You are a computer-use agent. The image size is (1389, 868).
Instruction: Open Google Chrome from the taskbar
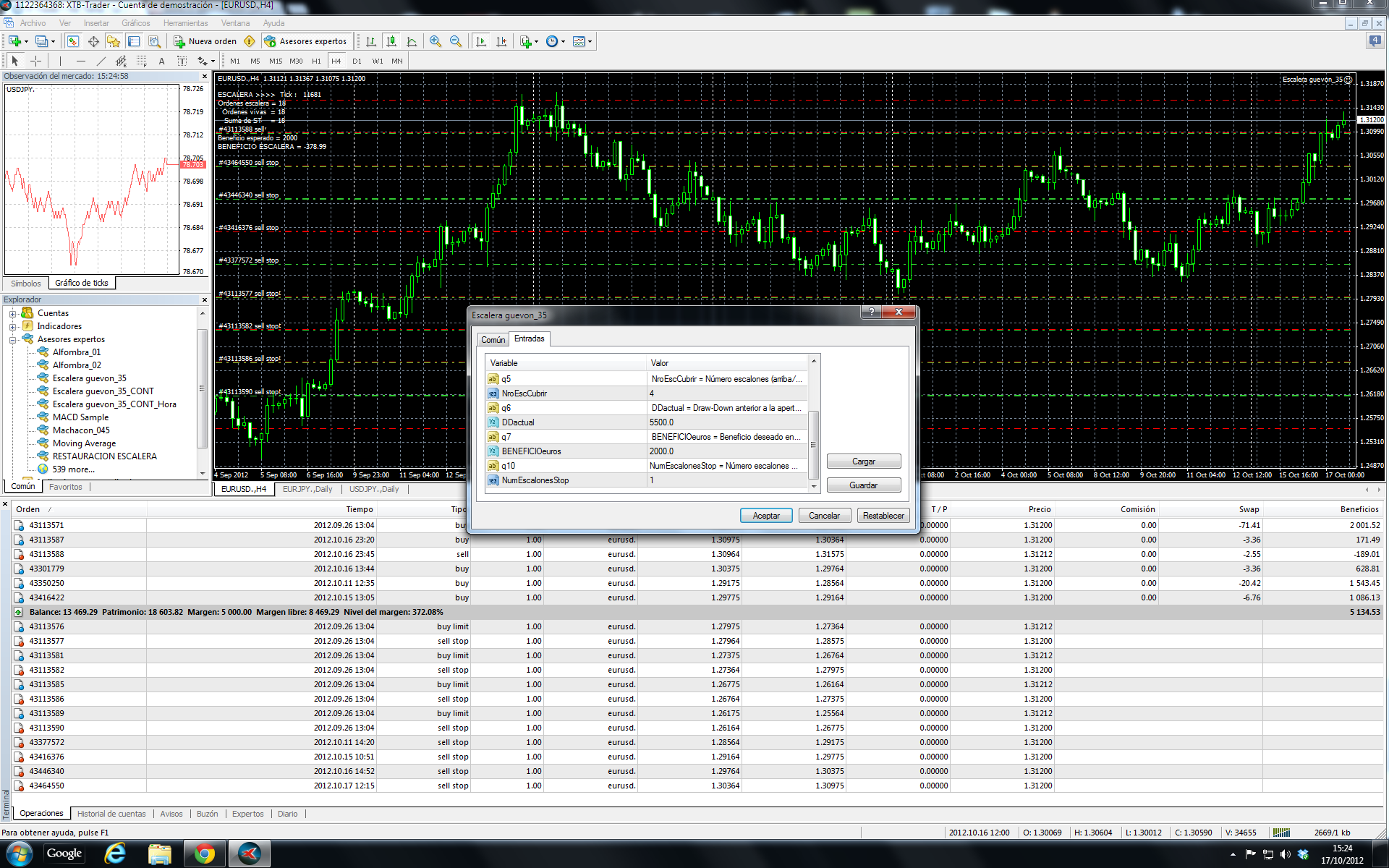pos(204,854)
